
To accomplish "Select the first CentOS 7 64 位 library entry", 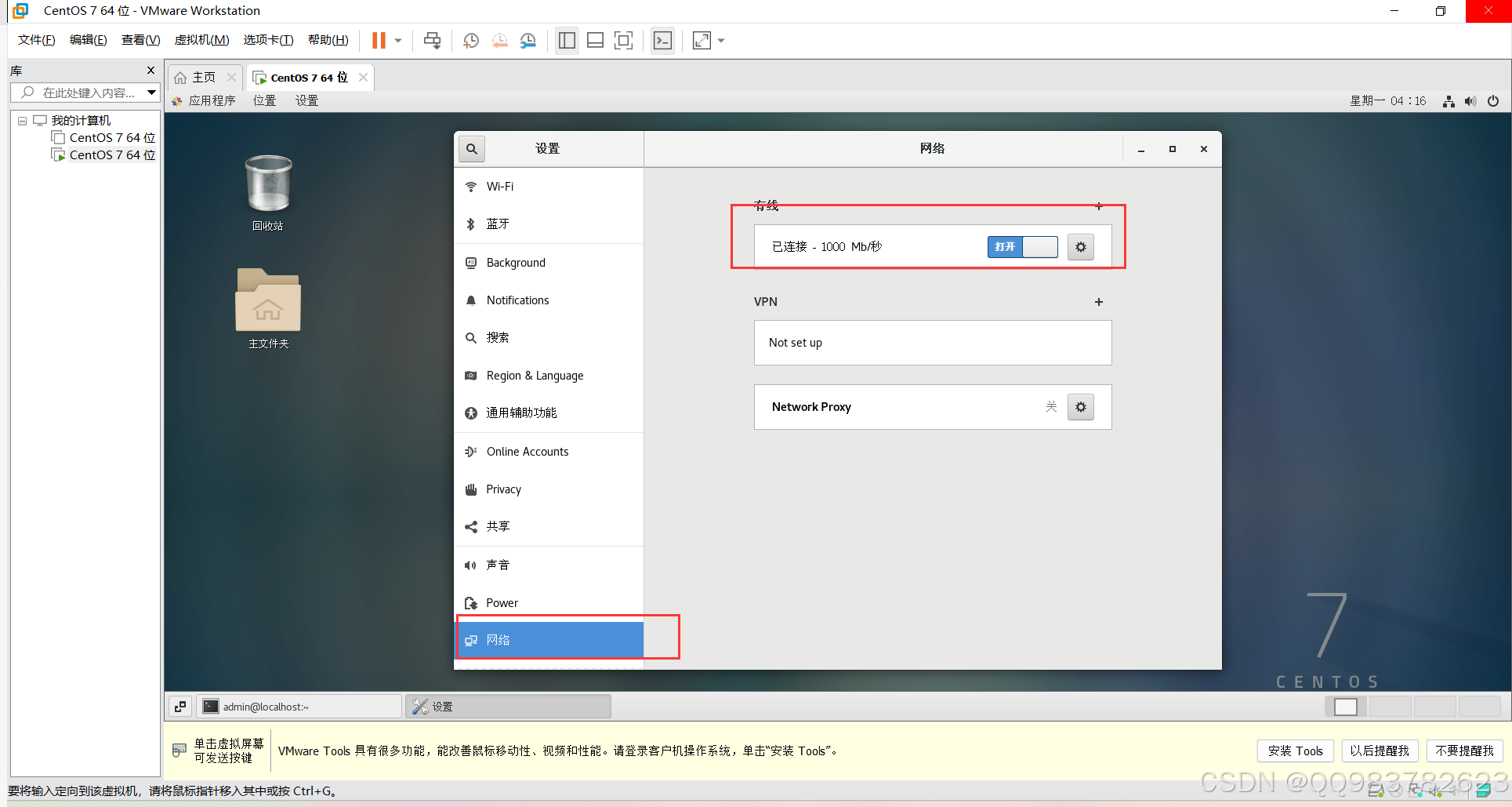I will click(x=104, y=137).
